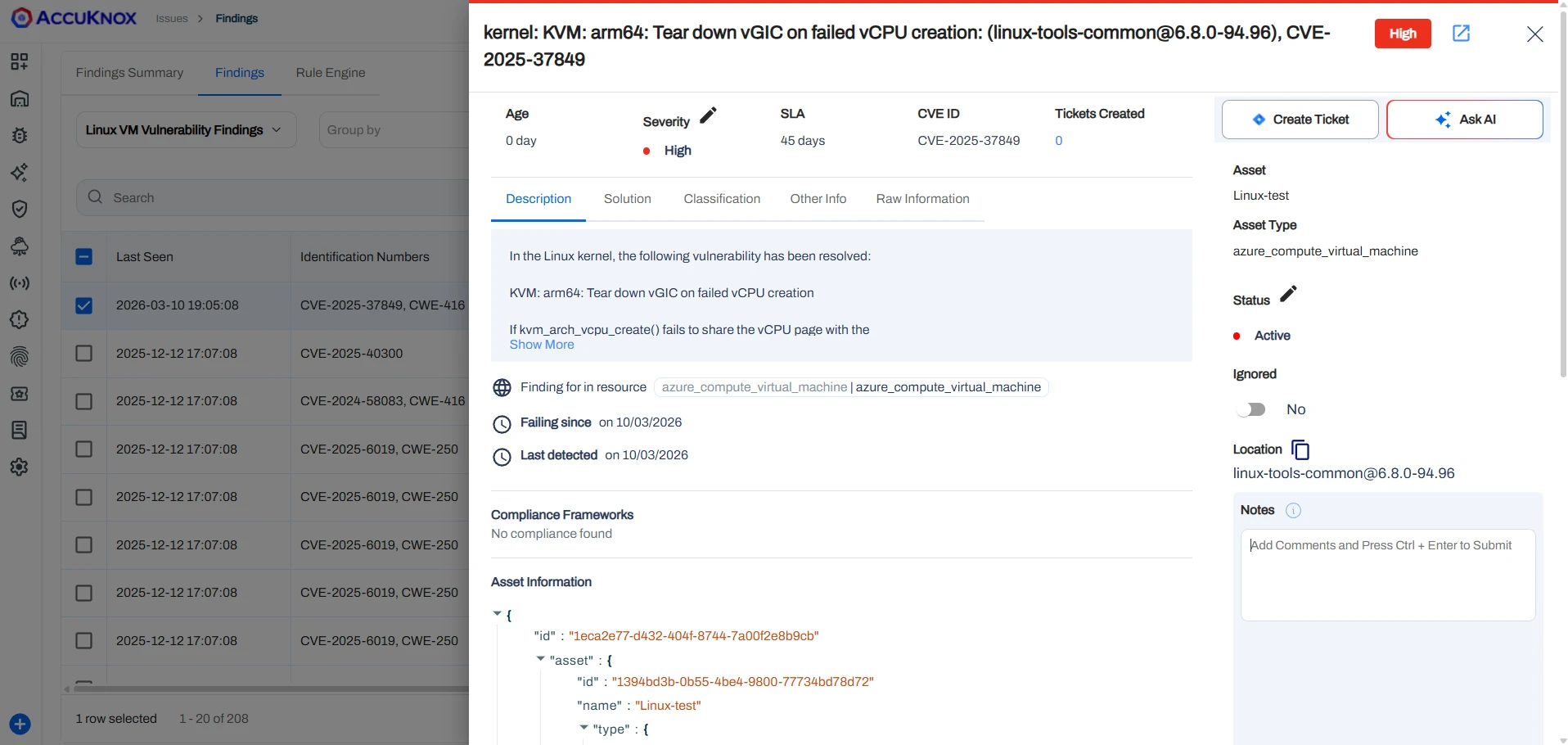
Task: Switch to the Solution tab
Action: [x=627, y=198]
